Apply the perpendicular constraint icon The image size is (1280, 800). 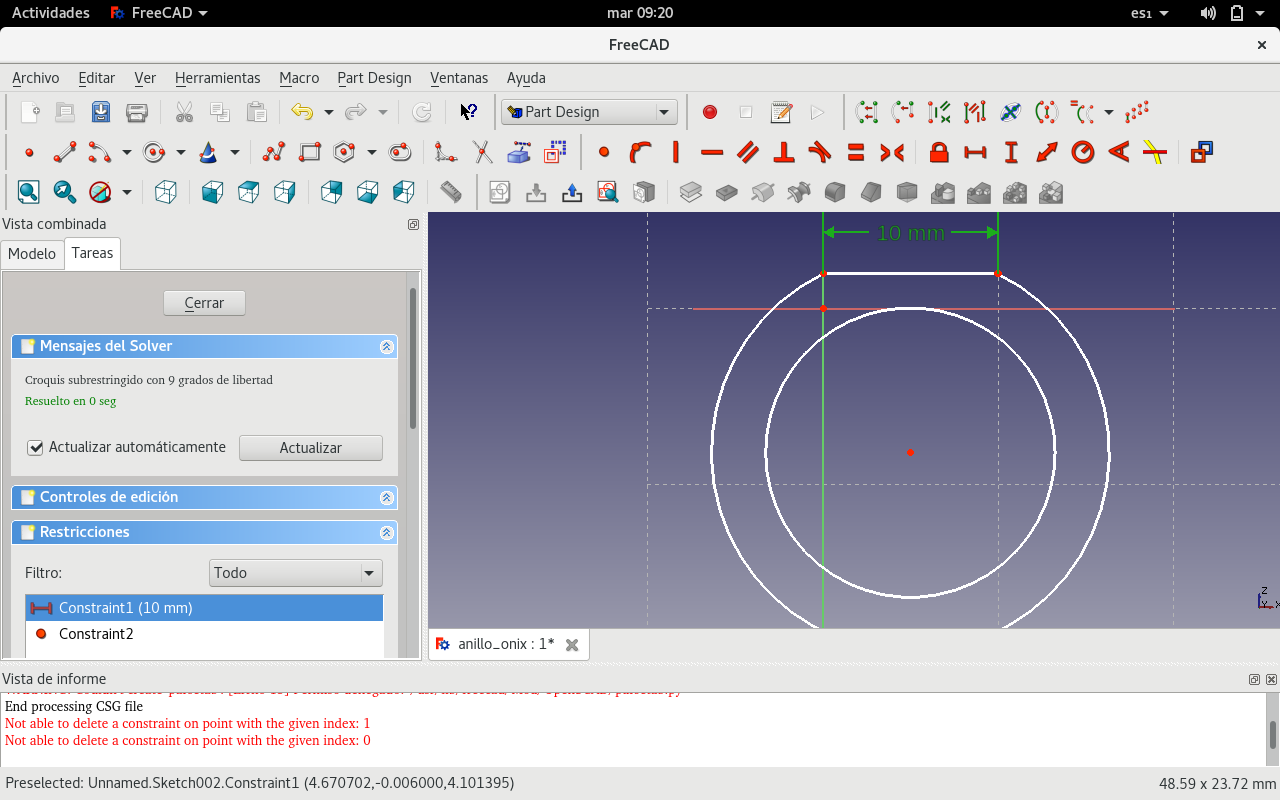(x=784, y=152)
